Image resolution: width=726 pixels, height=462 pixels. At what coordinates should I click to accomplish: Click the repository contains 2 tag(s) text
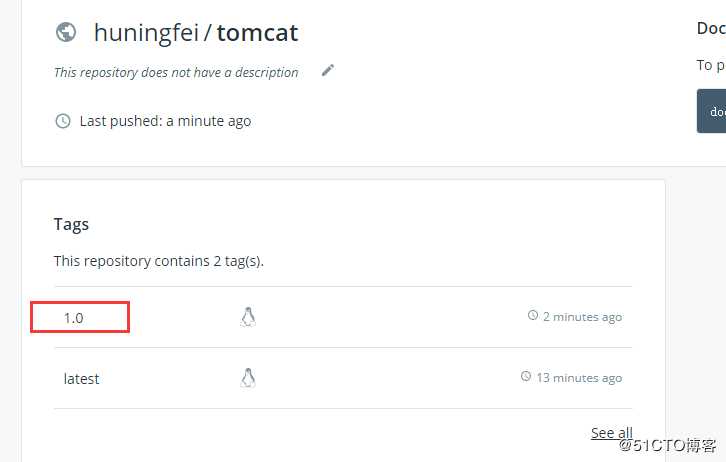[x=158, y=261]
